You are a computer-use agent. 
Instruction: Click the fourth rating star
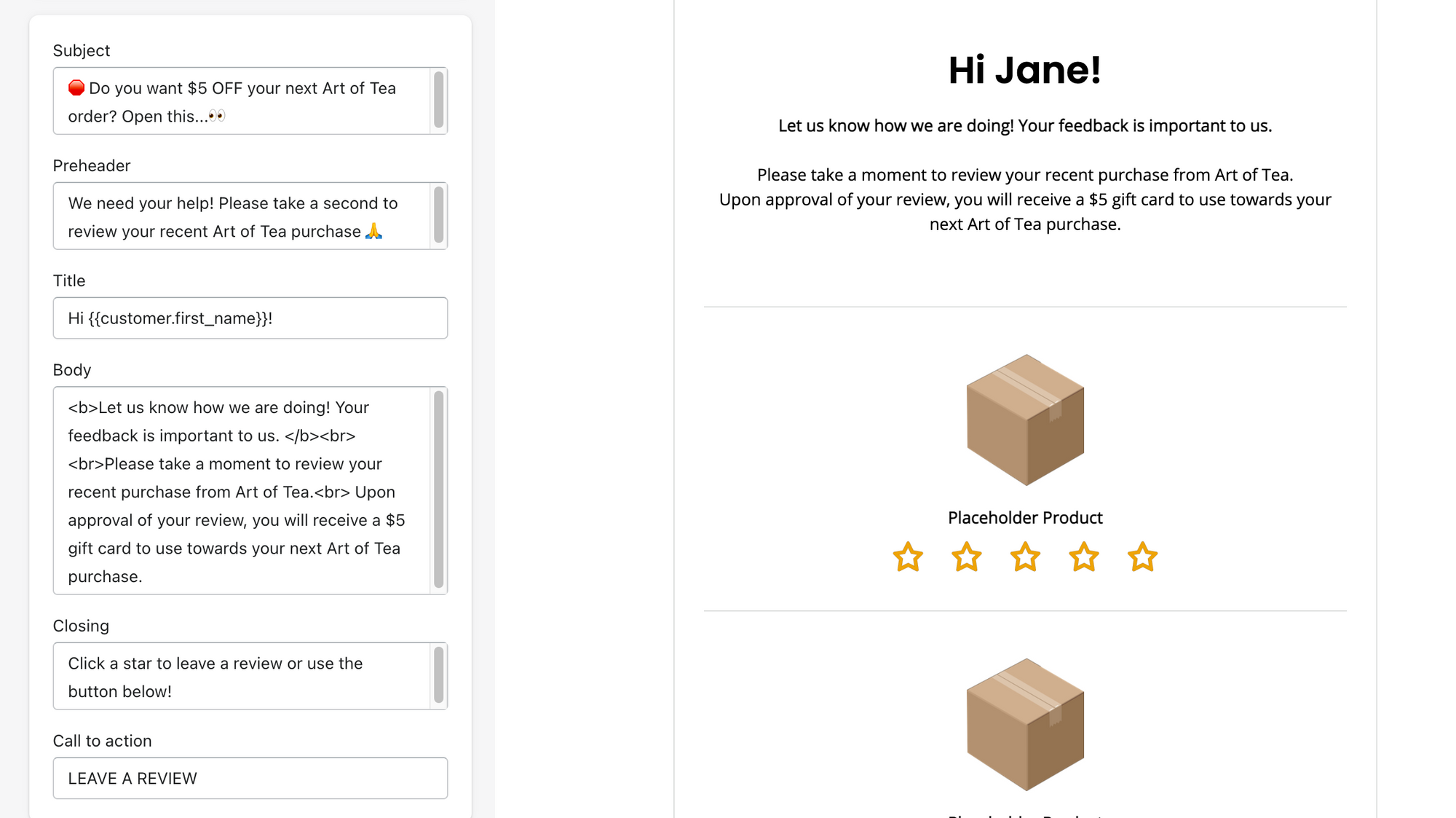click(1083, 557)
